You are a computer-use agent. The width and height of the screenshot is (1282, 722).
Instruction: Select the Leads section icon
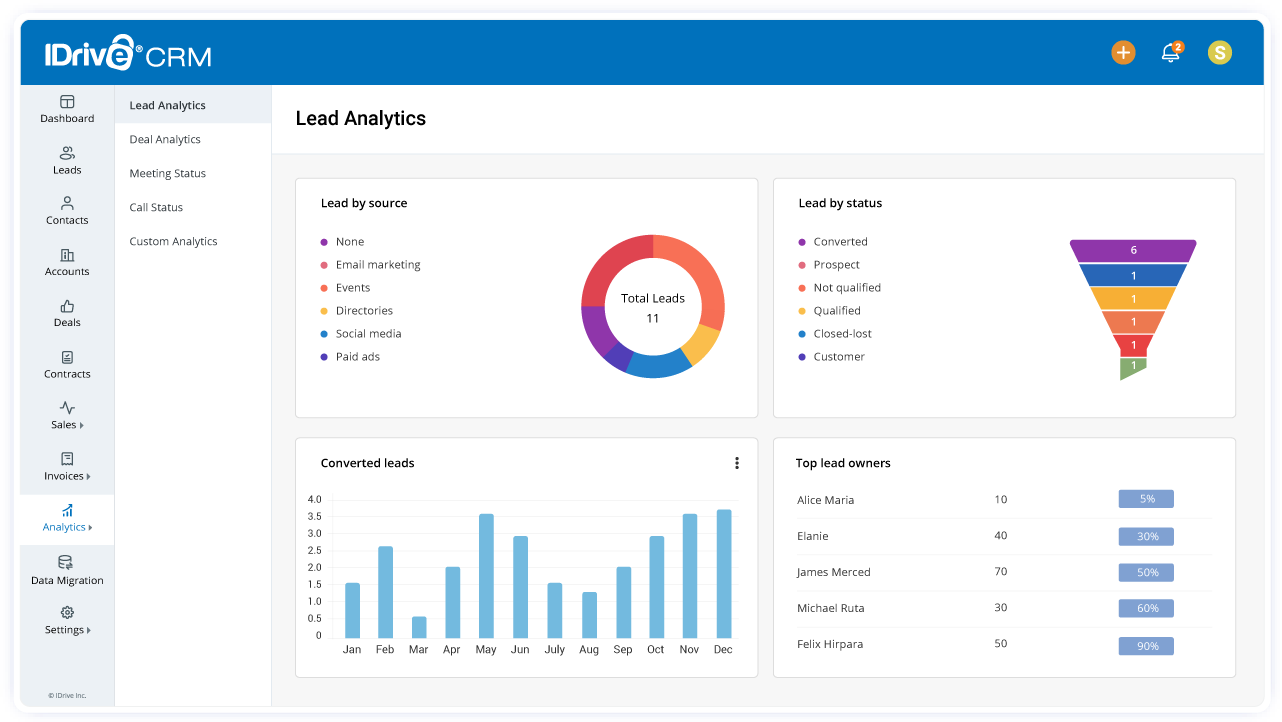point(66,160)
